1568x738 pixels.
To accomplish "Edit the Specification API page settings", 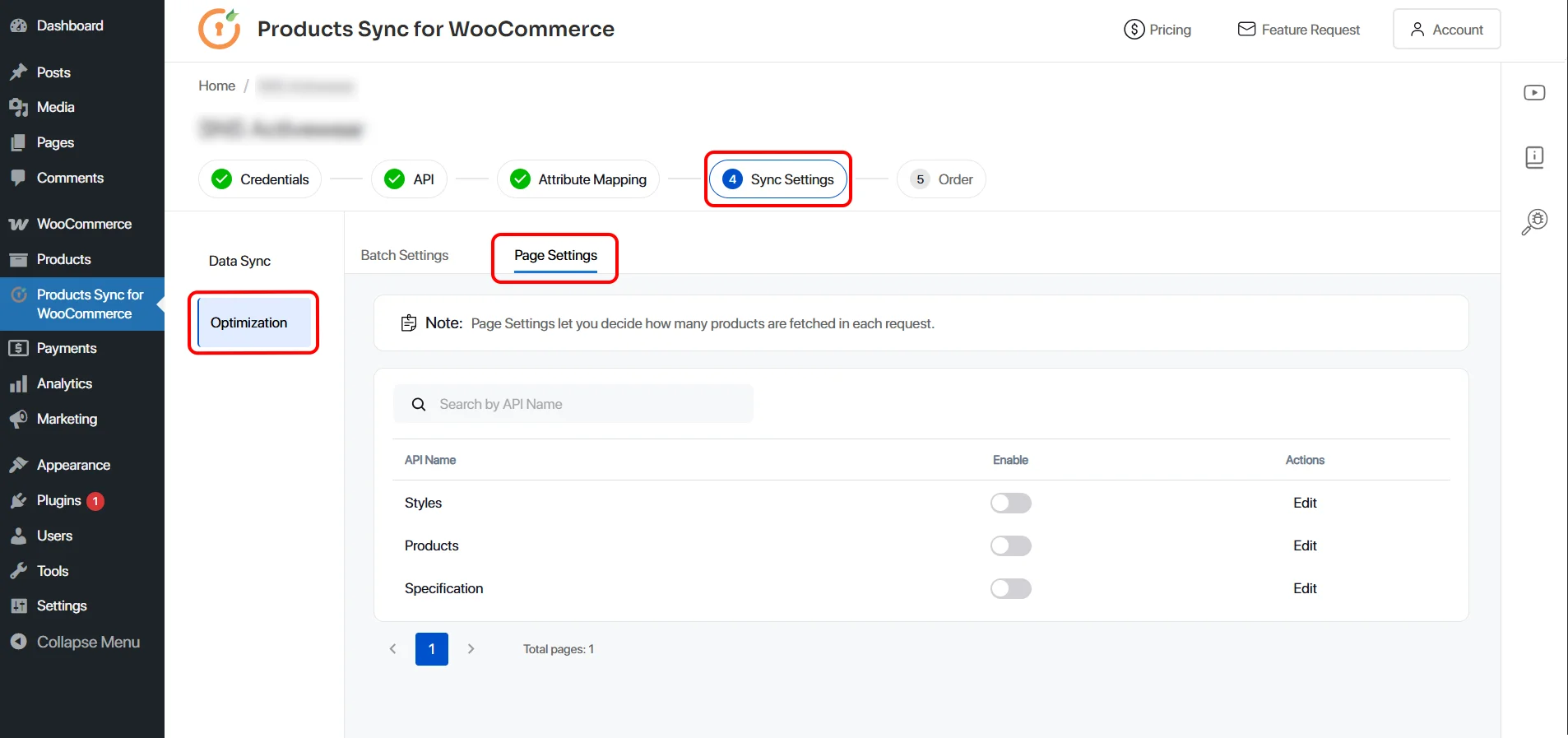I will coord(1305,588).
